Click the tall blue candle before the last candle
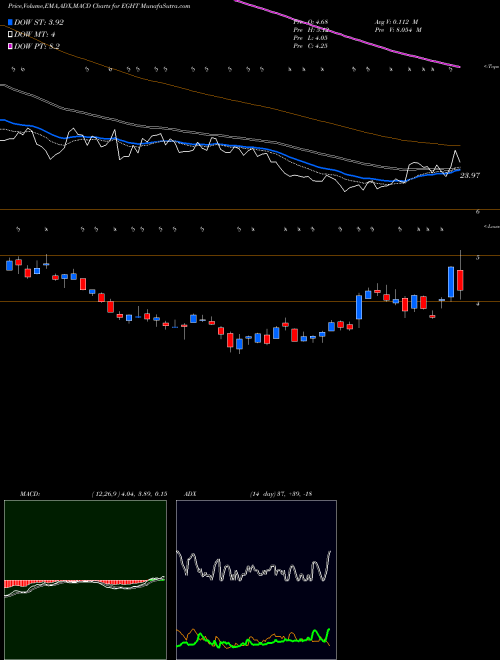The height and width of the screenshot is (660, 500). pos(451,282)
